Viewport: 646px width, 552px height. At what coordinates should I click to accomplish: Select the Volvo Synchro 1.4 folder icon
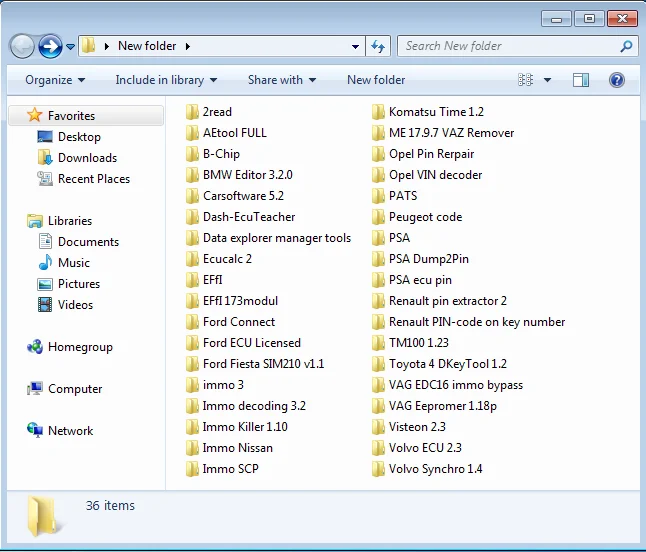coord(378,469)
